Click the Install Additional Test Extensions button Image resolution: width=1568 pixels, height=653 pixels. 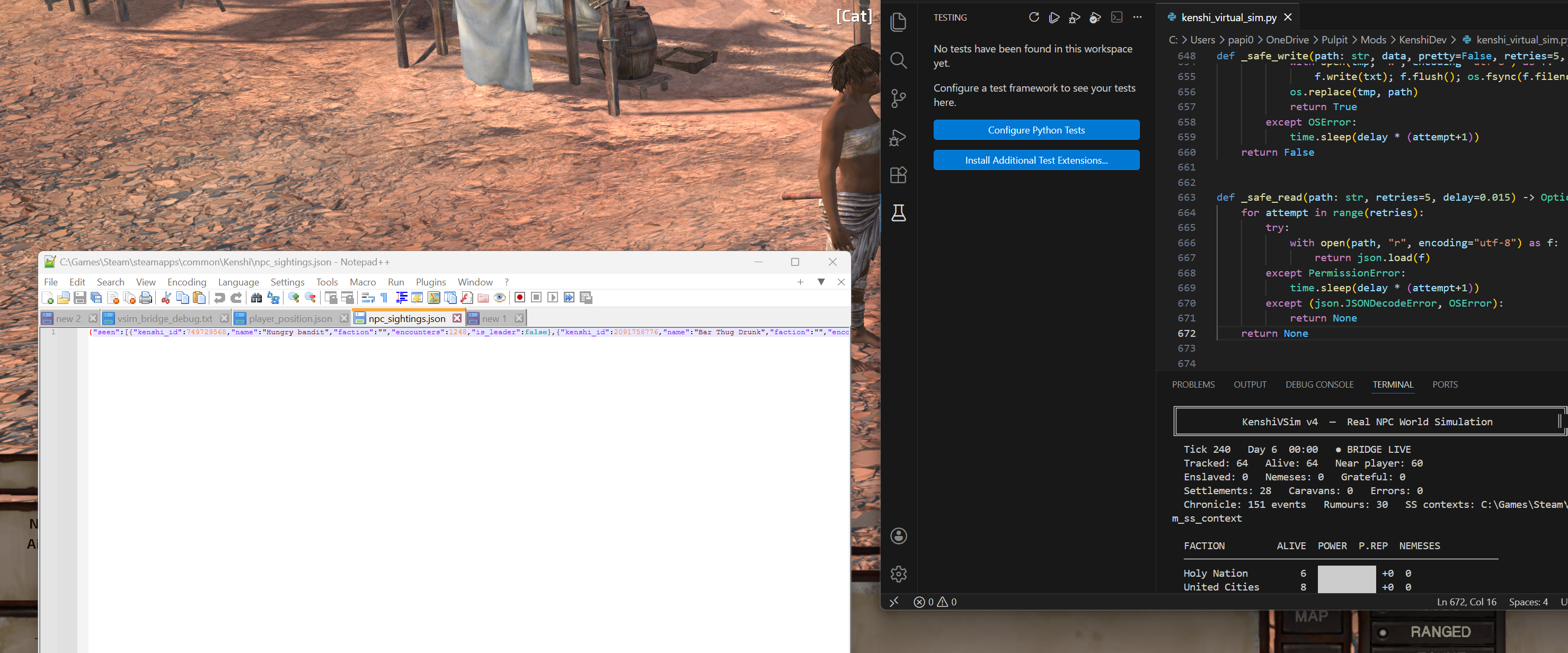pyautogui.click(x=1036, y=160)
